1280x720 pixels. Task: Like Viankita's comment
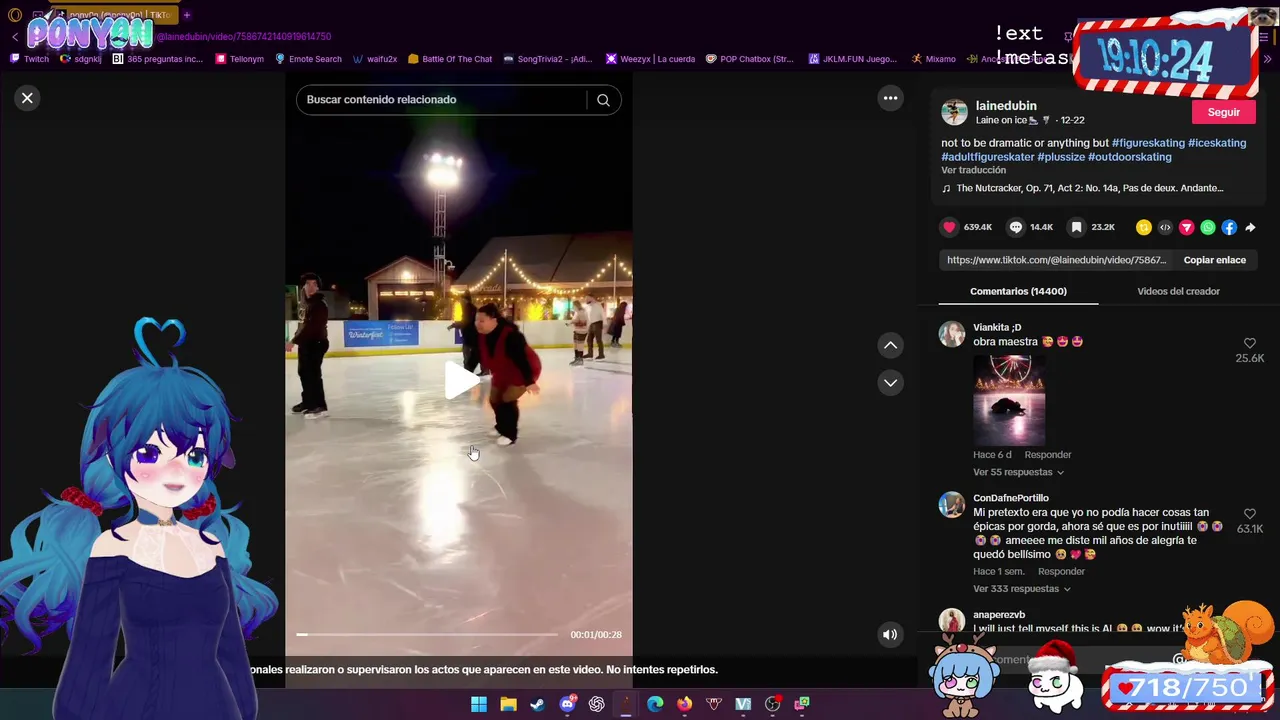coord(1249,343)
